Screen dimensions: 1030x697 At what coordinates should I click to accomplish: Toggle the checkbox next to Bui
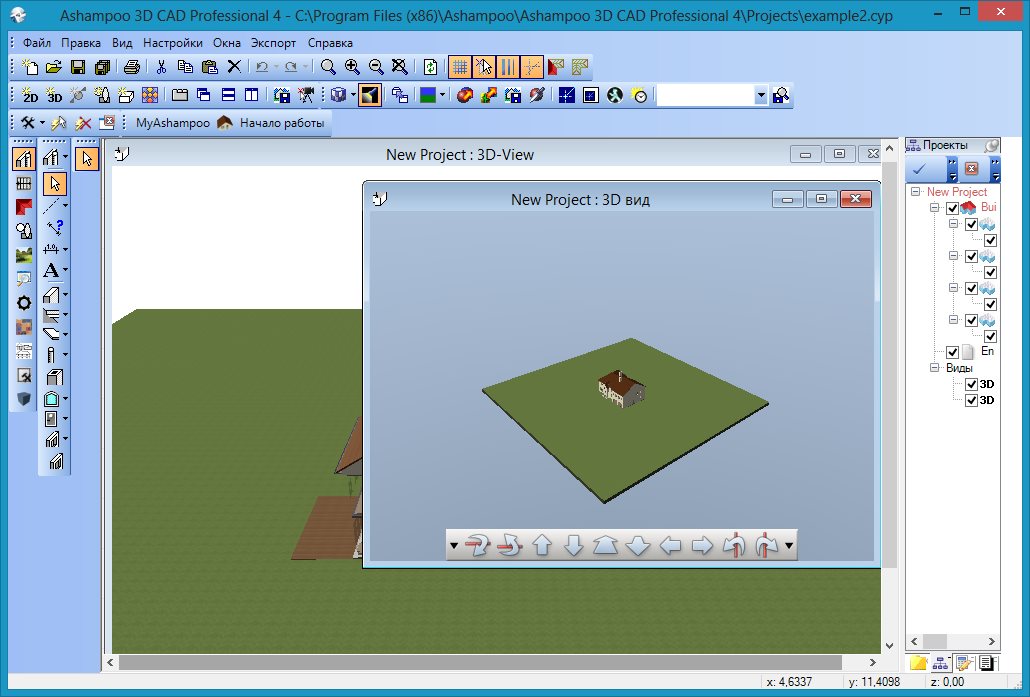point(952,208)
